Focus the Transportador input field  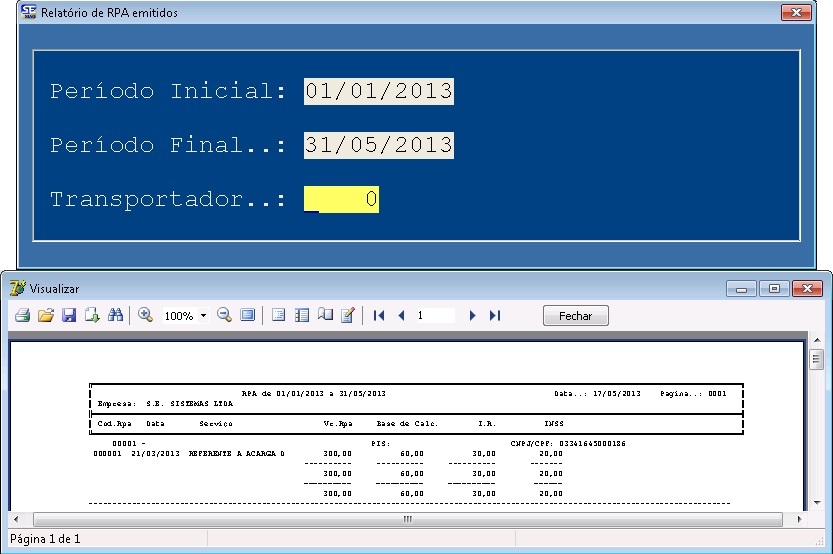tap(341, 199)
